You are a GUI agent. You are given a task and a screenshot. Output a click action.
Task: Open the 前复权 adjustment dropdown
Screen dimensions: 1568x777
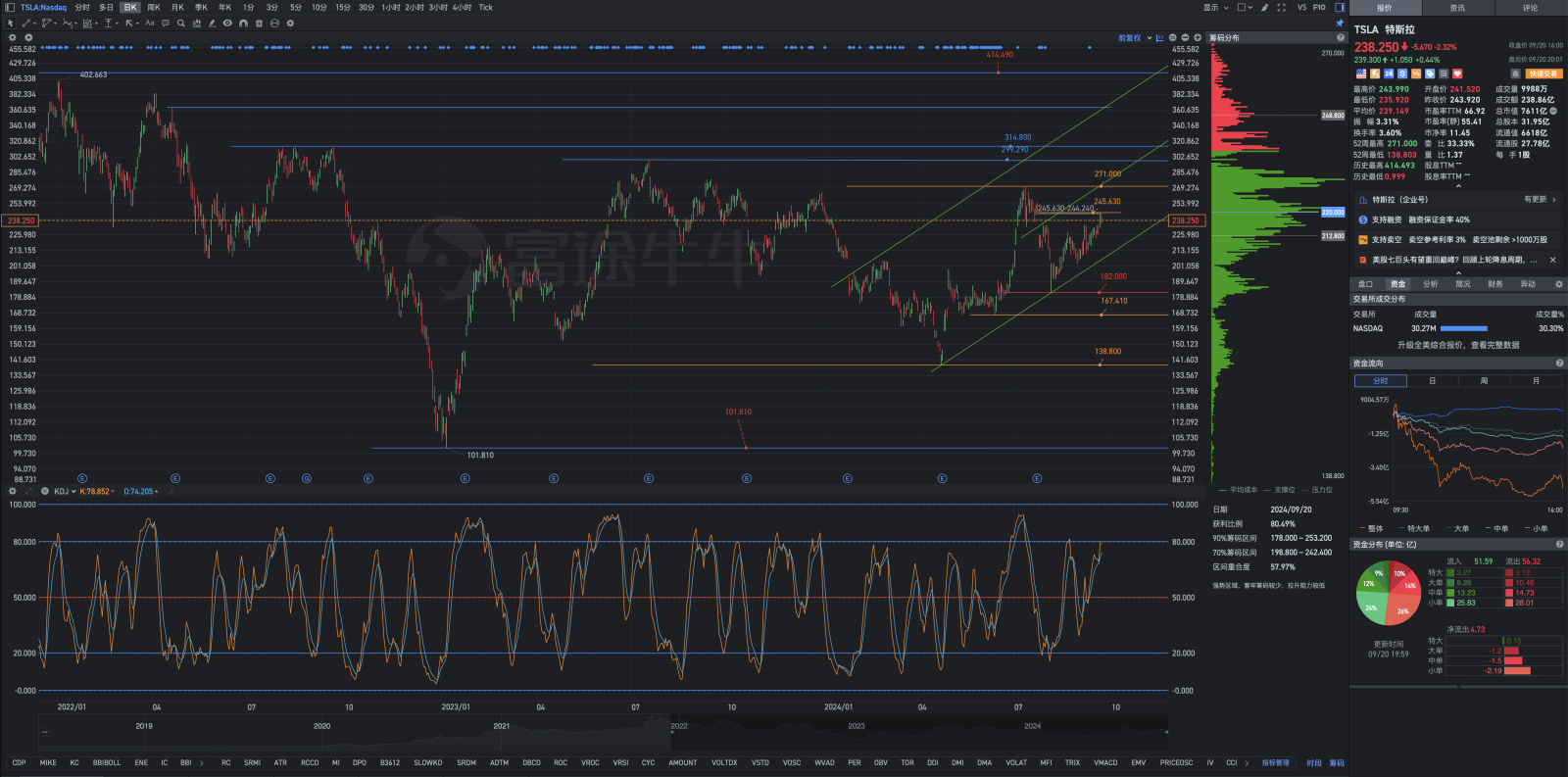pyautogui.click(x=1133, y=37)
